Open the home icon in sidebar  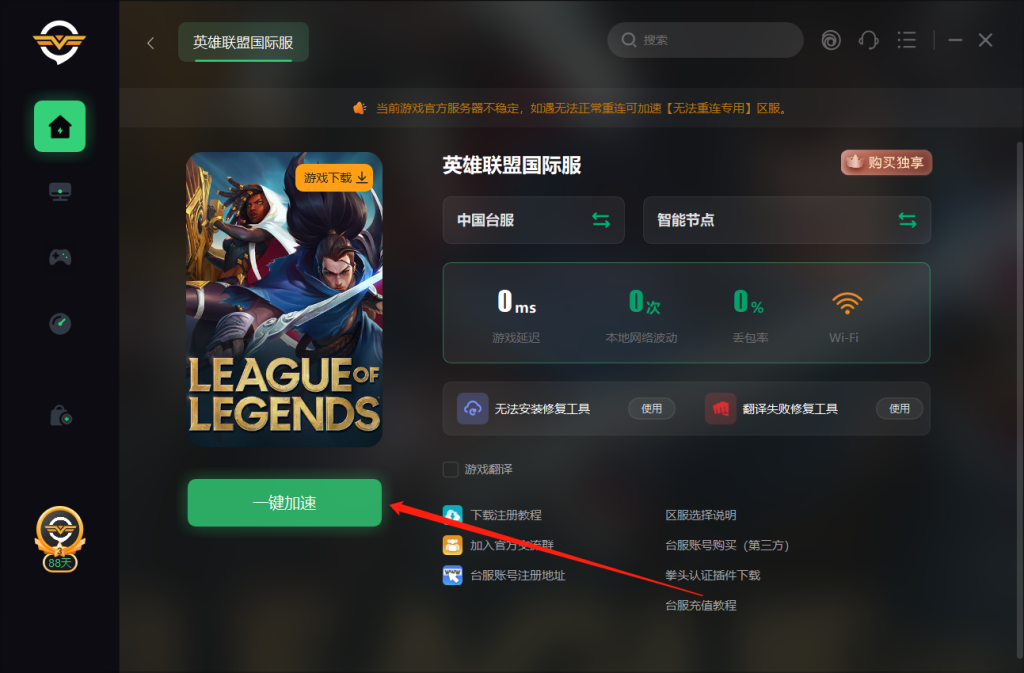coord(59,126)
